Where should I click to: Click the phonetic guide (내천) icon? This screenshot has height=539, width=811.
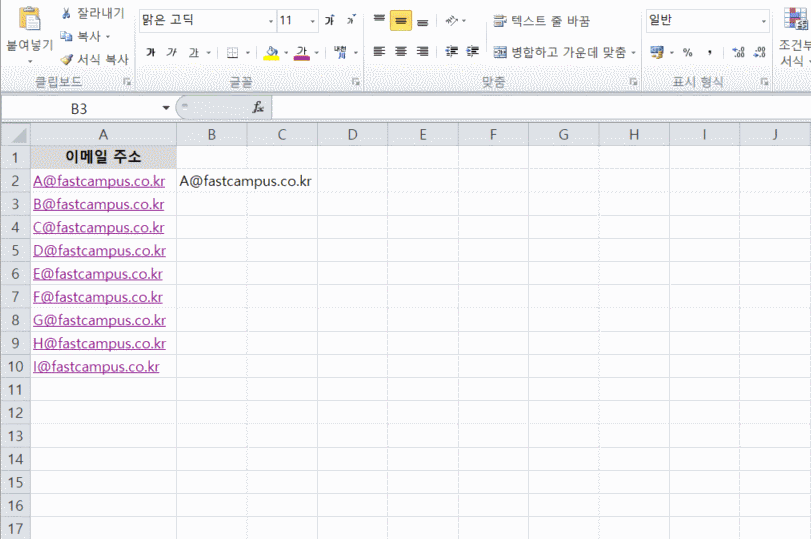click(340, 52)
